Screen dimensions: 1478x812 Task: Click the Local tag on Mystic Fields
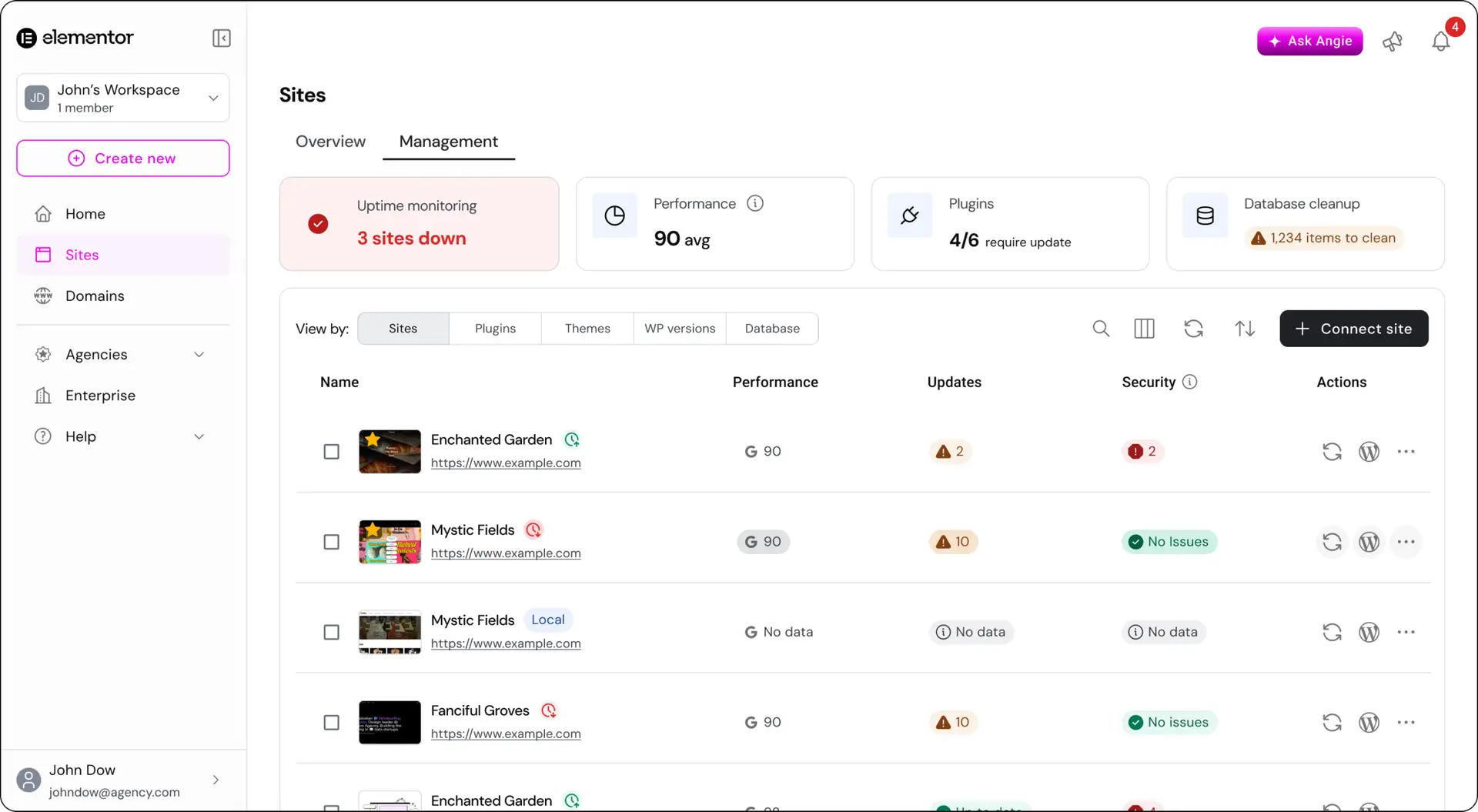[548, 620]
